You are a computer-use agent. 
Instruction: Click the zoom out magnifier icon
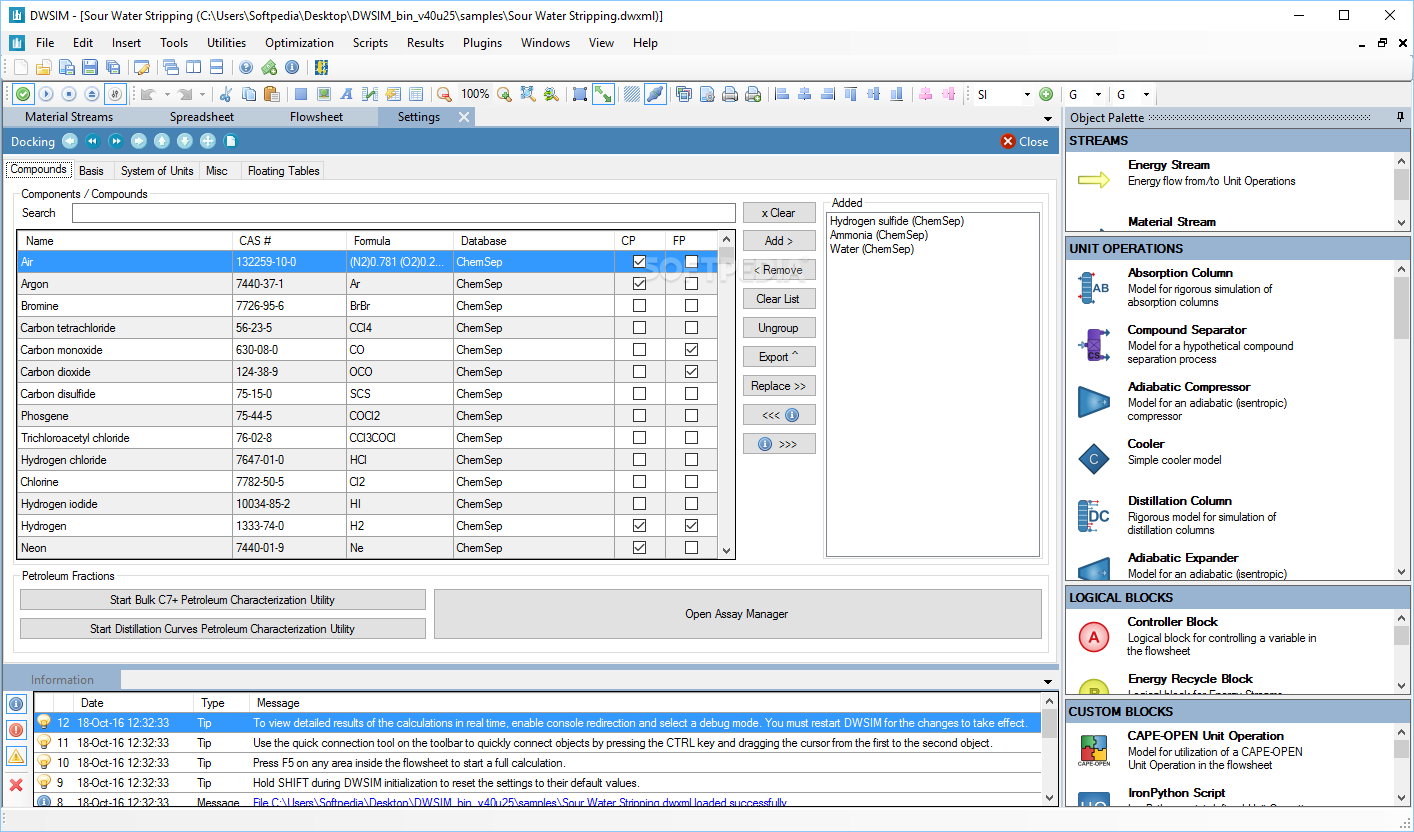pyautogui.click(x=444, y=94)
